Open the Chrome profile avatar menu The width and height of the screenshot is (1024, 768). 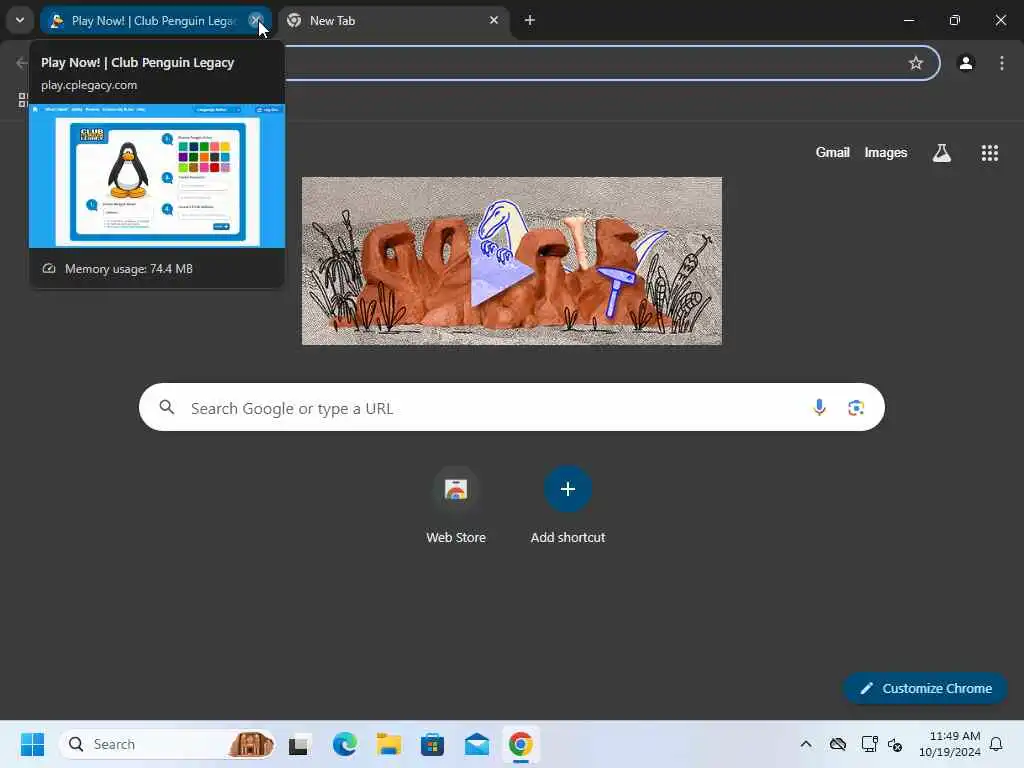point(966,63)
